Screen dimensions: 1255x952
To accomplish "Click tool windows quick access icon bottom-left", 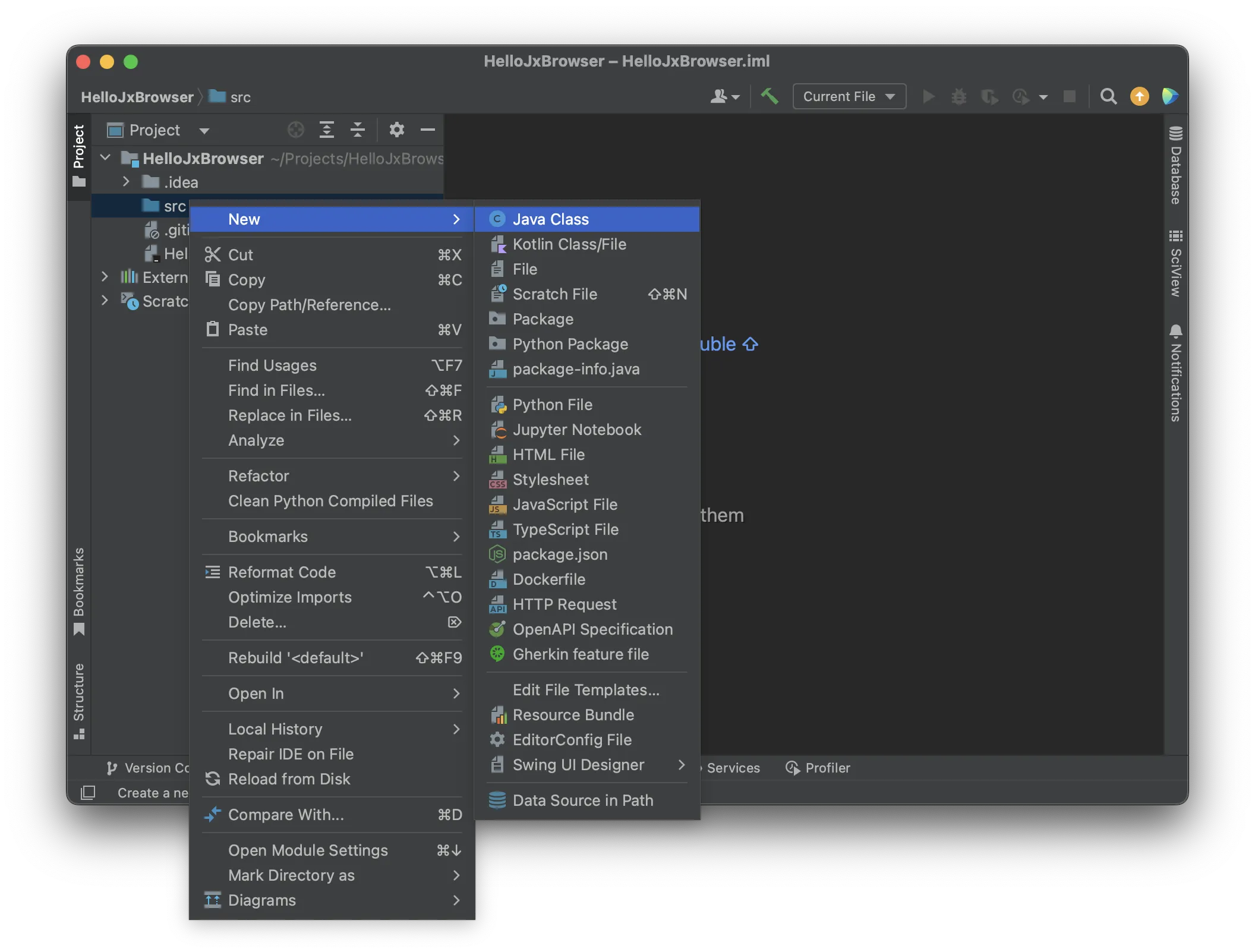I will pyautogui.click(x=88, y=792).
